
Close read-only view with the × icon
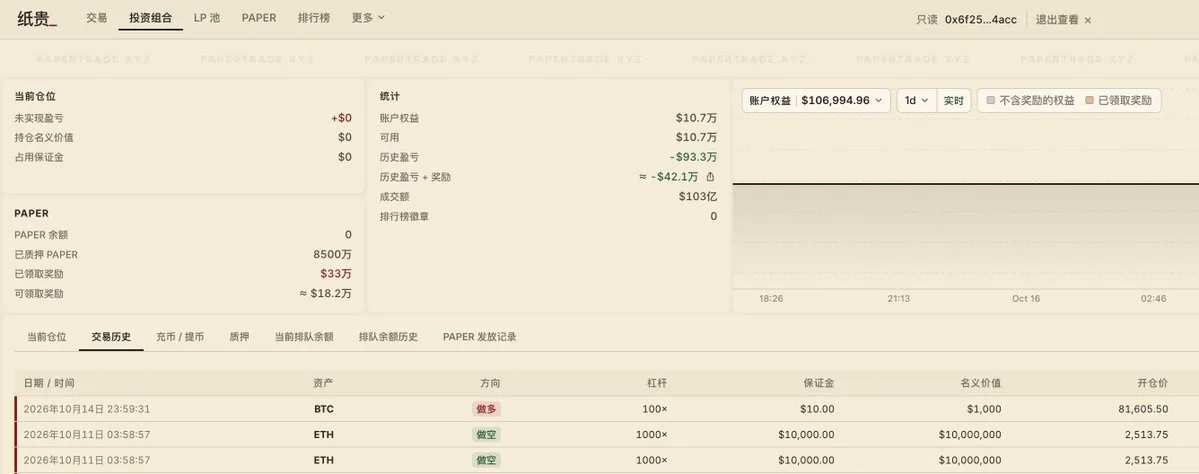tap(1088, 20)
